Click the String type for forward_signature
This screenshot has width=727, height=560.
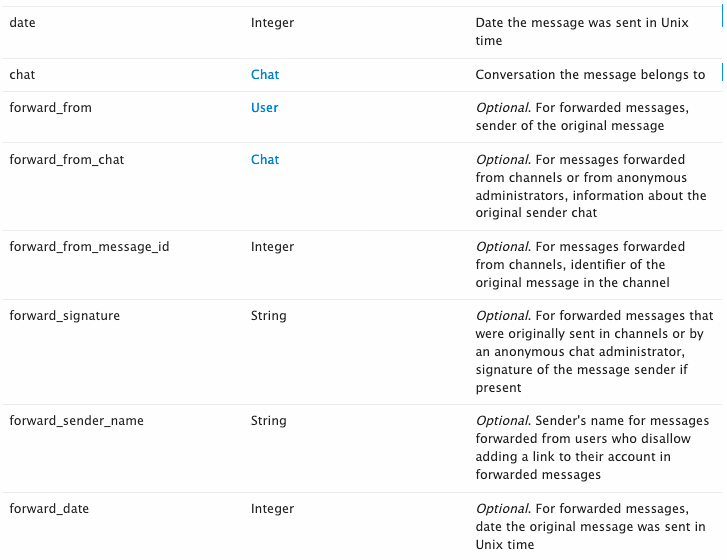269,316
